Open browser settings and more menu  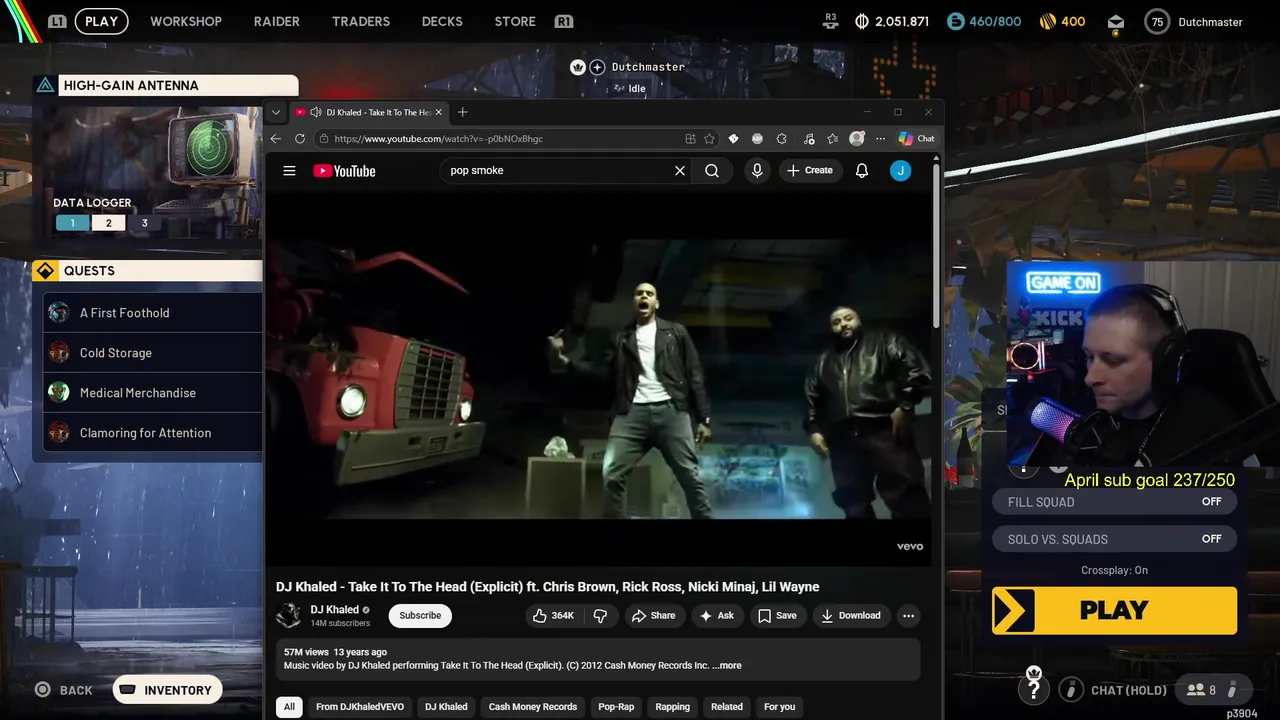coord(880,139)
